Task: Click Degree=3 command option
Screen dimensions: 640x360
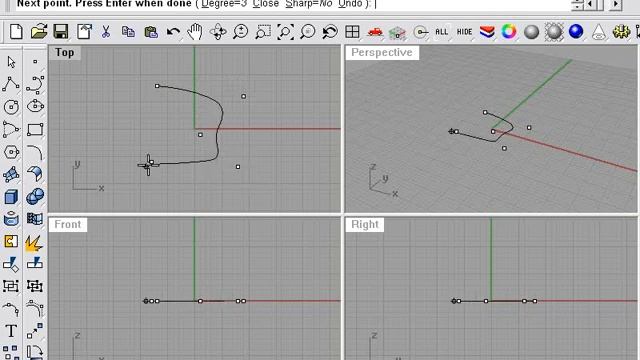Action: 224,4
